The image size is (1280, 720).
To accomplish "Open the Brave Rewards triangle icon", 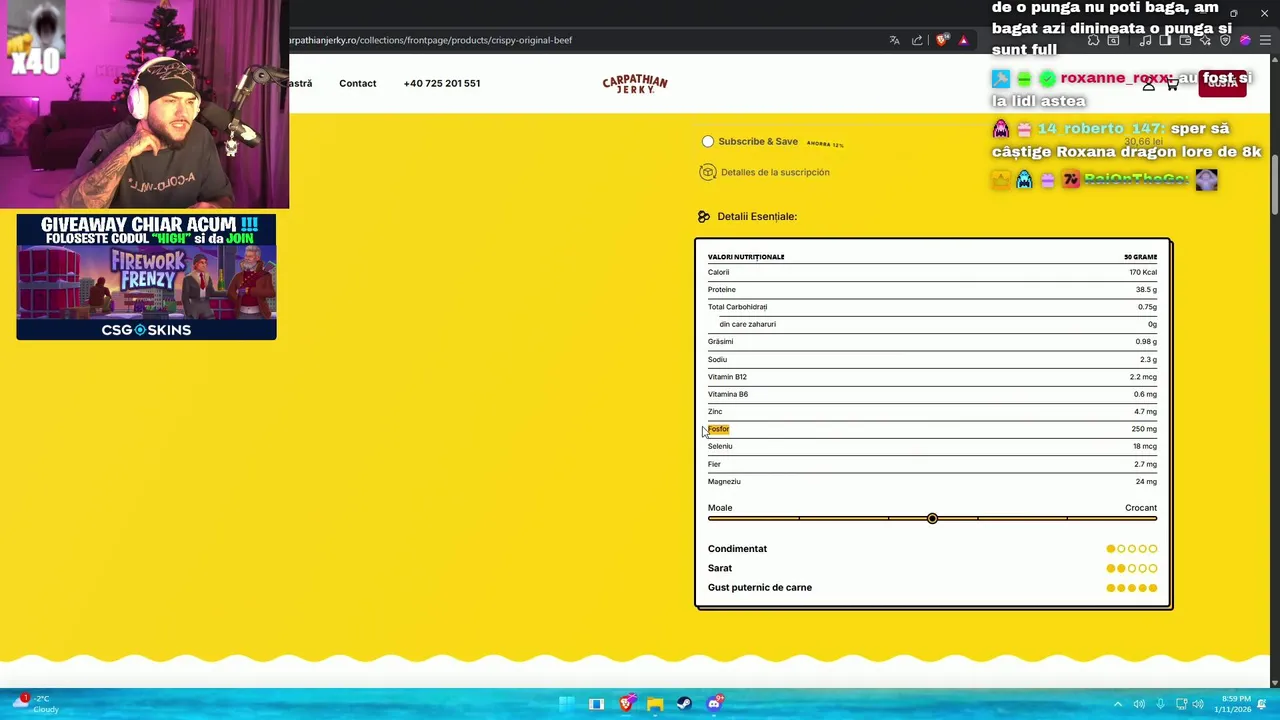I will point(963,40).
